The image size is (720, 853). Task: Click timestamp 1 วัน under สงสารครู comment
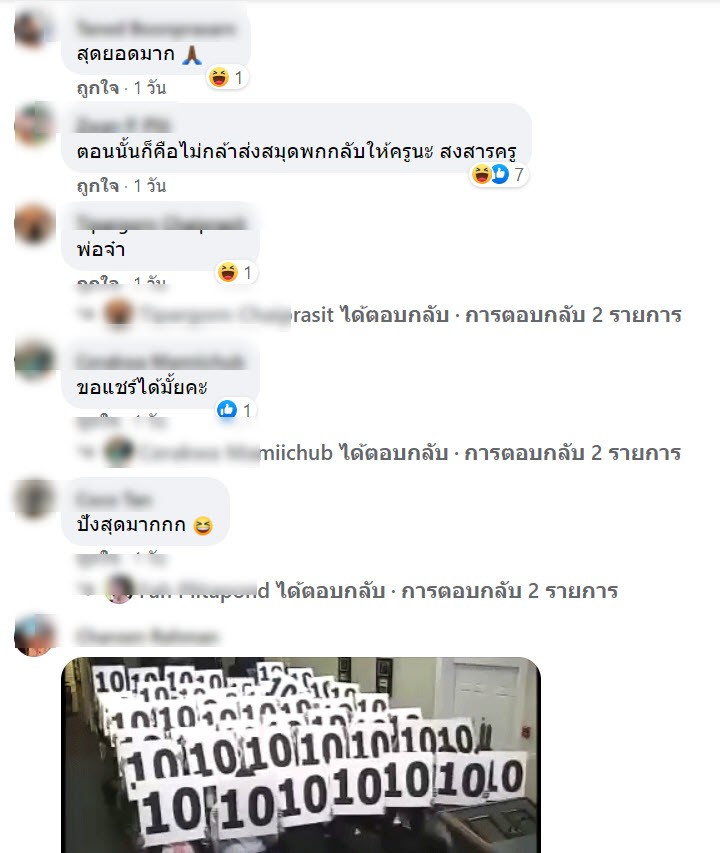(x=150, y=186)
